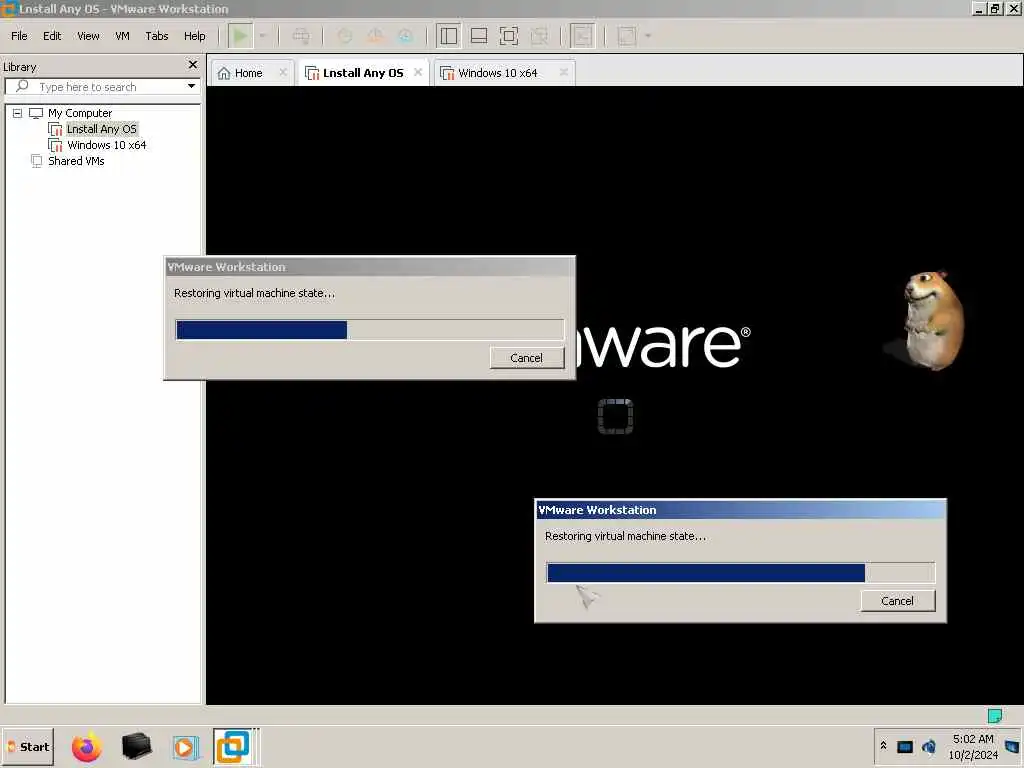The height and width of the screenshot is (768, 1024).
Task: Click the Shared VMs icon in Library
Action: 37,161
